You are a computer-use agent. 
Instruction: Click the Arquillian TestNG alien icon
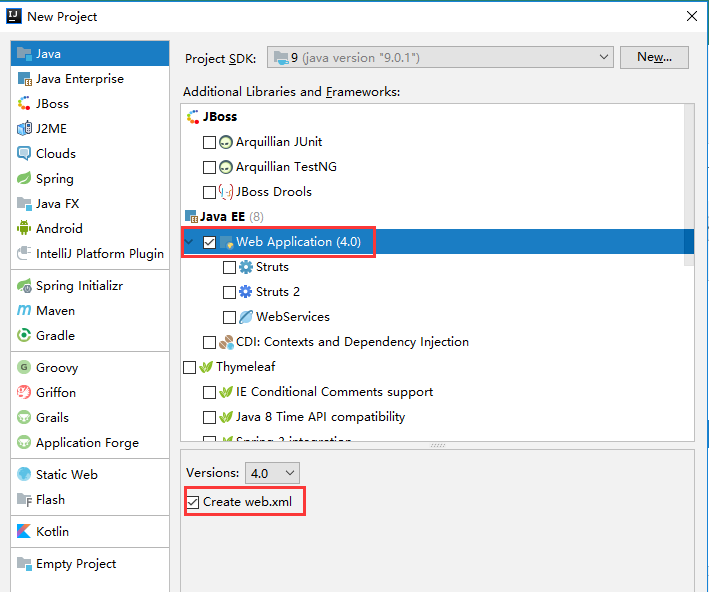tap(226, 167)
